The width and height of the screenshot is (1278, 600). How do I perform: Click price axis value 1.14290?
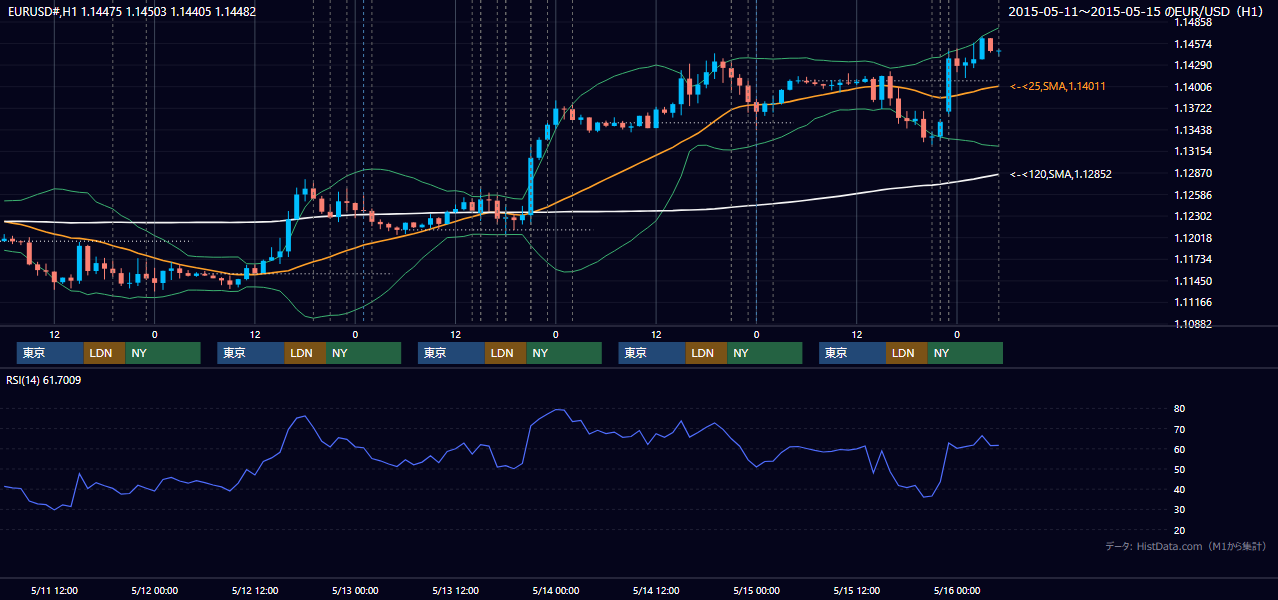[x=1193, y=65]
